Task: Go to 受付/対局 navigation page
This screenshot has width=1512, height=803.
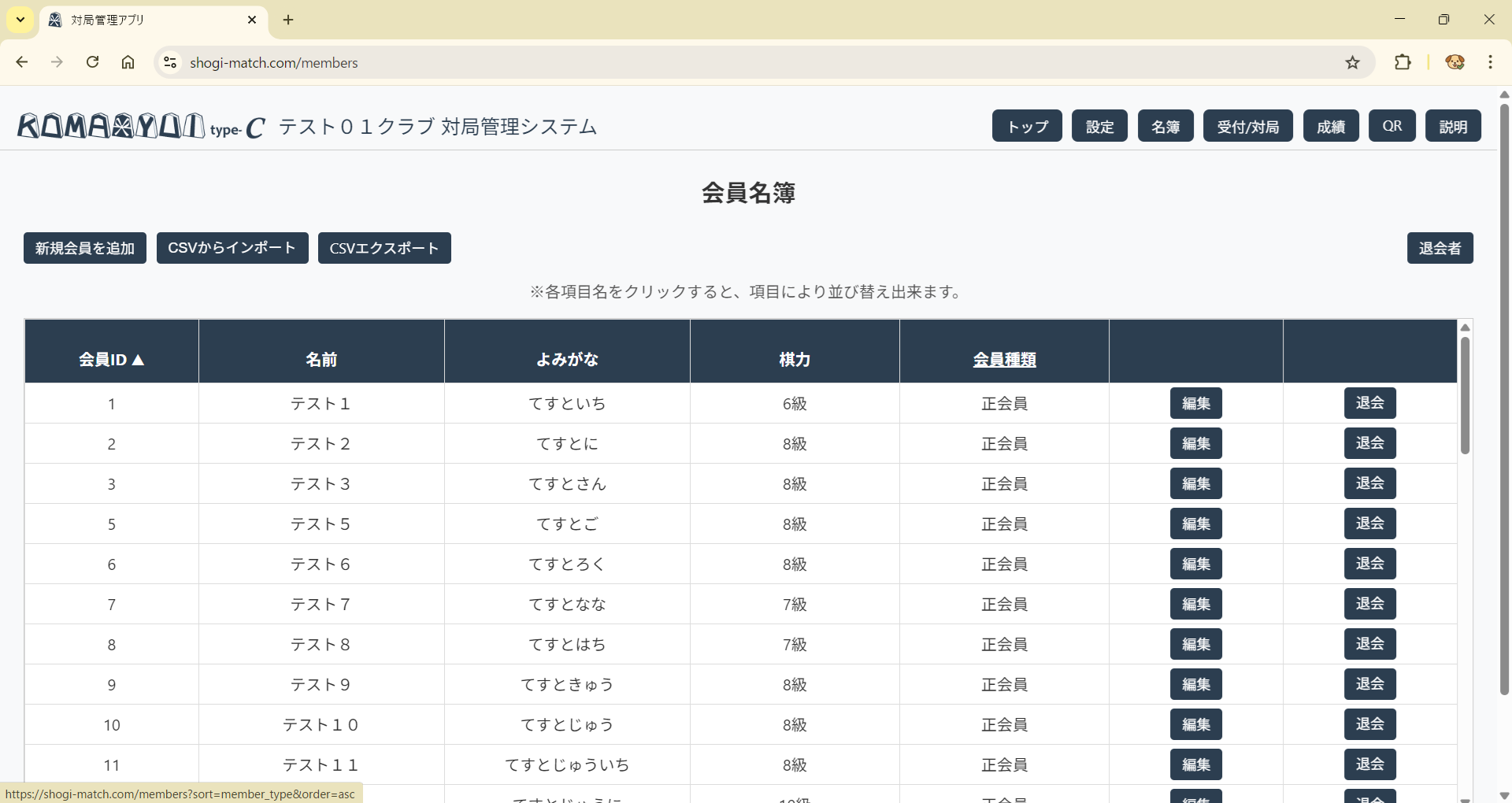Action: point(1247,126)
